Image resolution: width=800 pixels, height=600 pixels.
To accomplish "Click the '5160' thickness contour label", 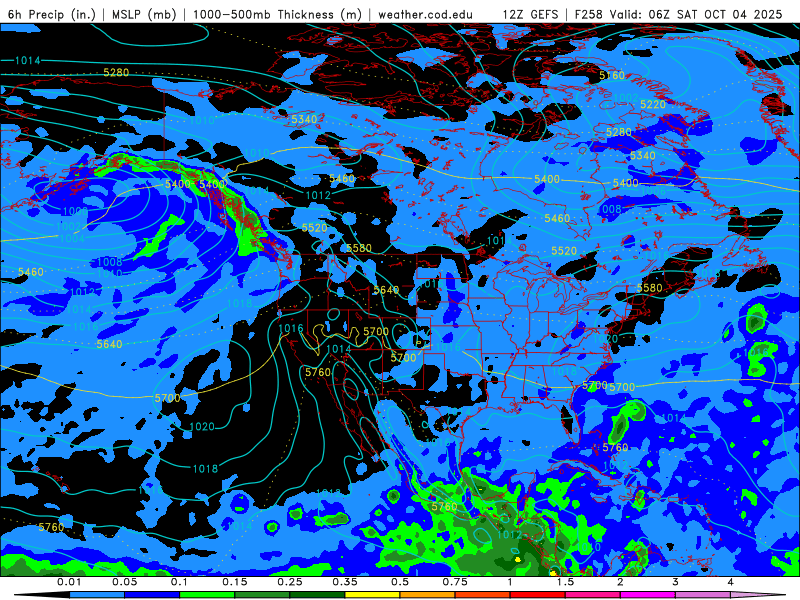I will (x=611, y=76).
